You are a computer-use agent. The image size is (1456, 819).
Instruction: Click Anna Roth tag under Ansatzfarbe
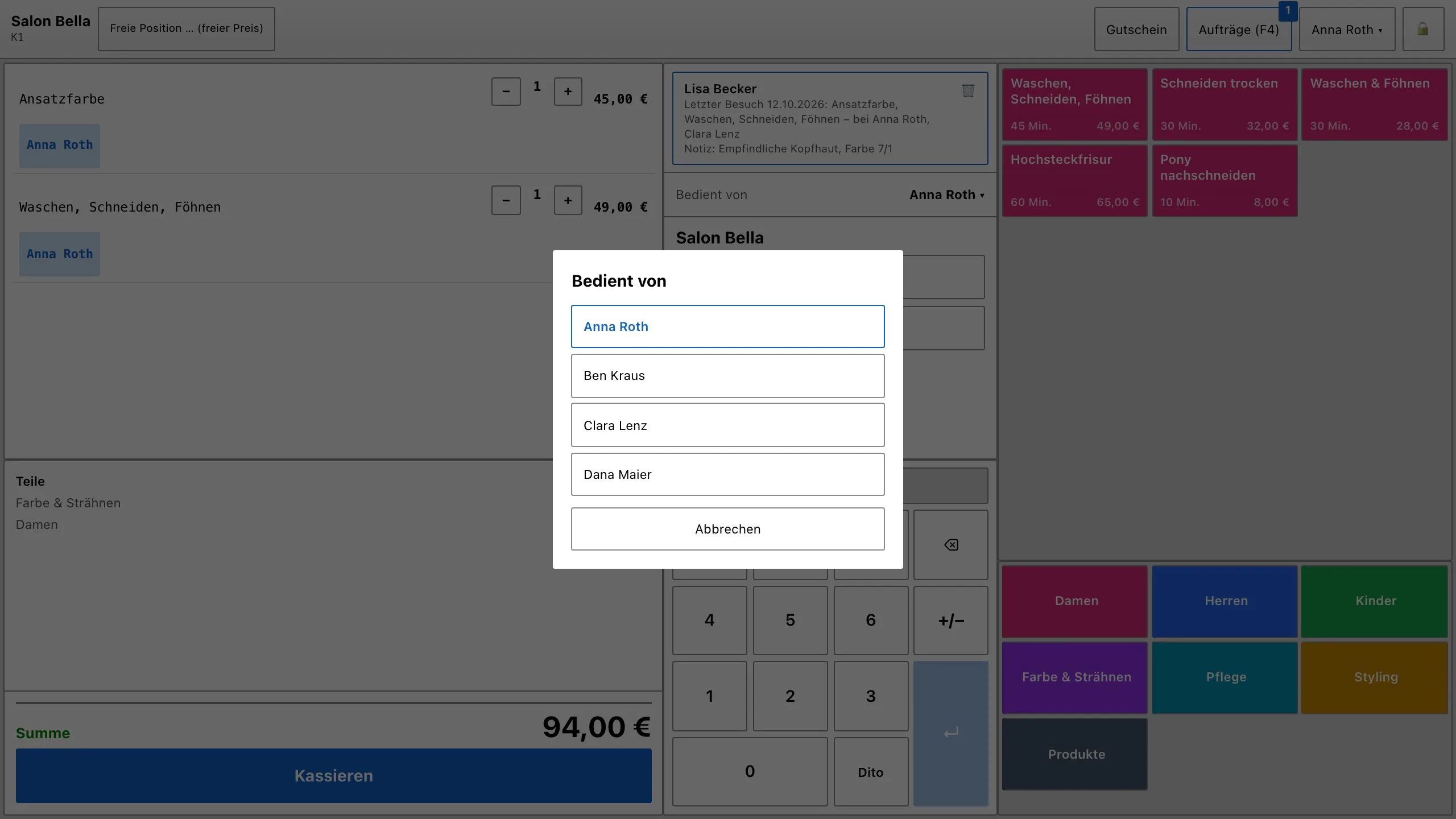(60, 146)
